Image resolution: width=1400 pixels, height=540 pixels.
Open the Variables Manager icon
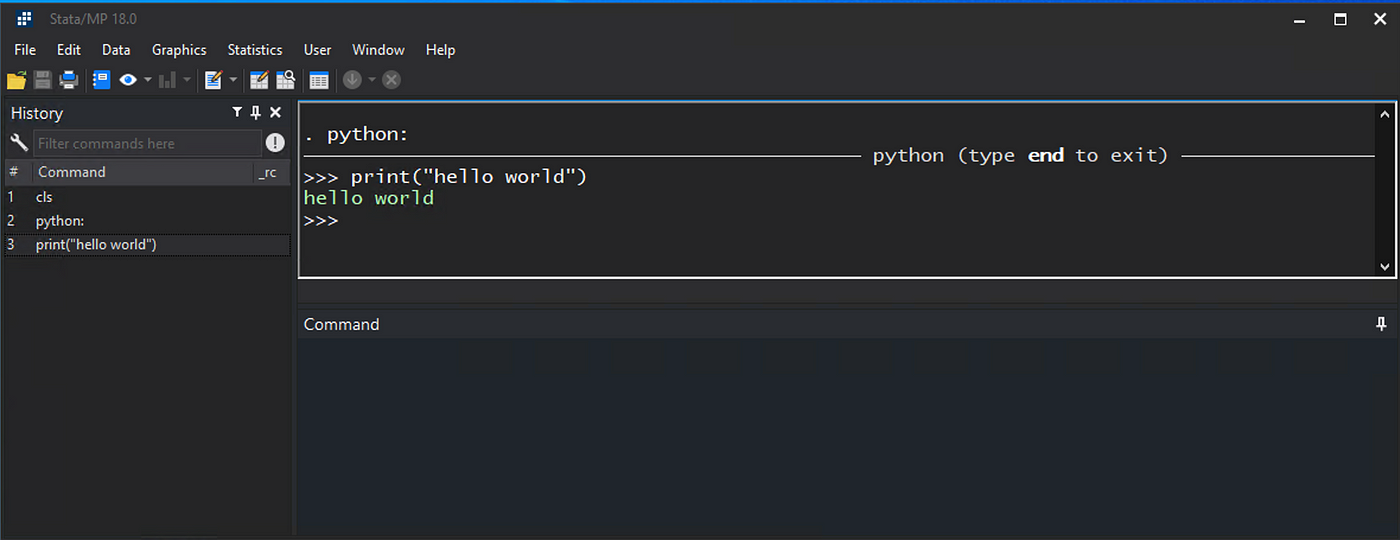click(x=319, y=80)
